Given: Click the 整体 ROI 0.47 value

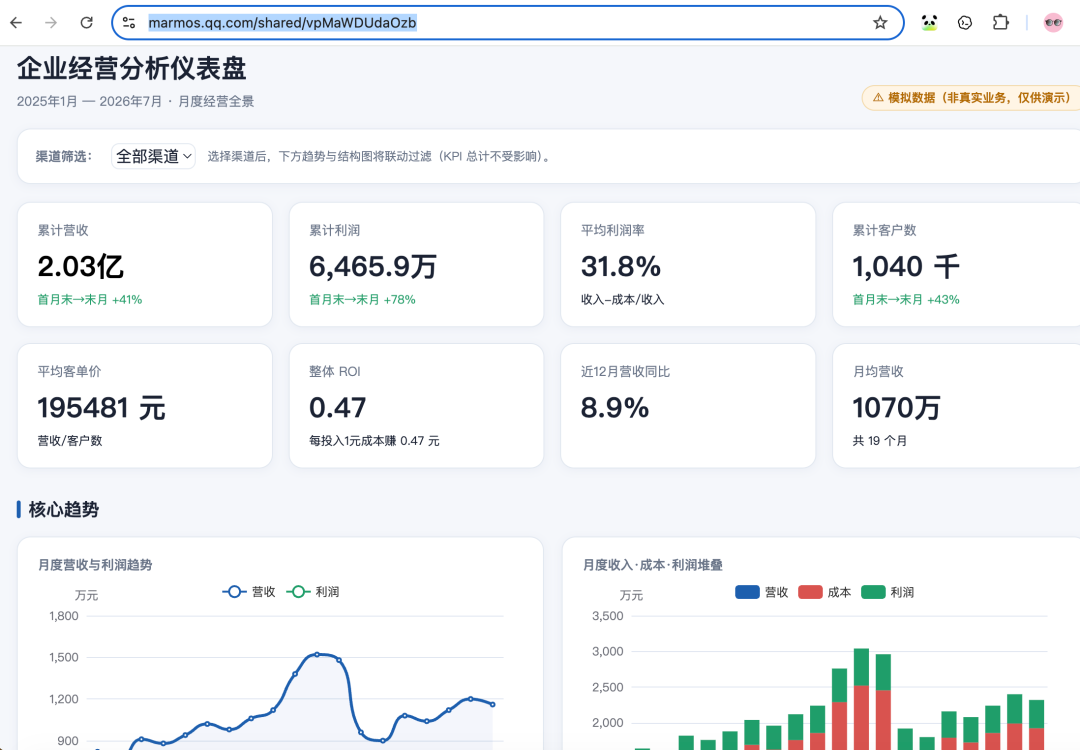Looking at the screenshot, I should (x=338, y=408).
